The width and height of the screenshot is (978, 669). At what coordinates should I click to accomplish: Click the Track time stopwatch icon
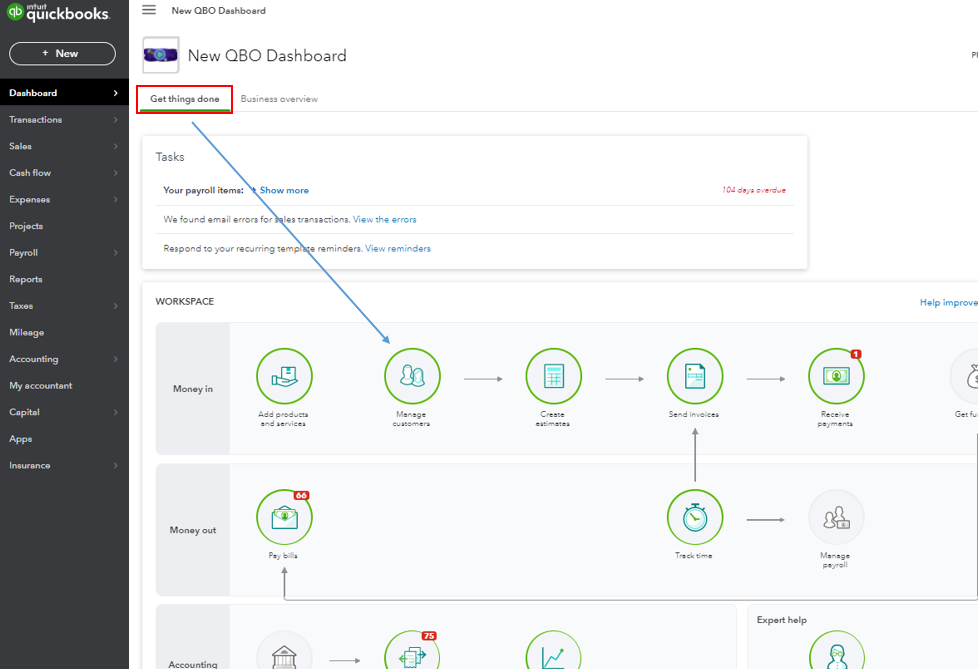(x=694, y=517)
